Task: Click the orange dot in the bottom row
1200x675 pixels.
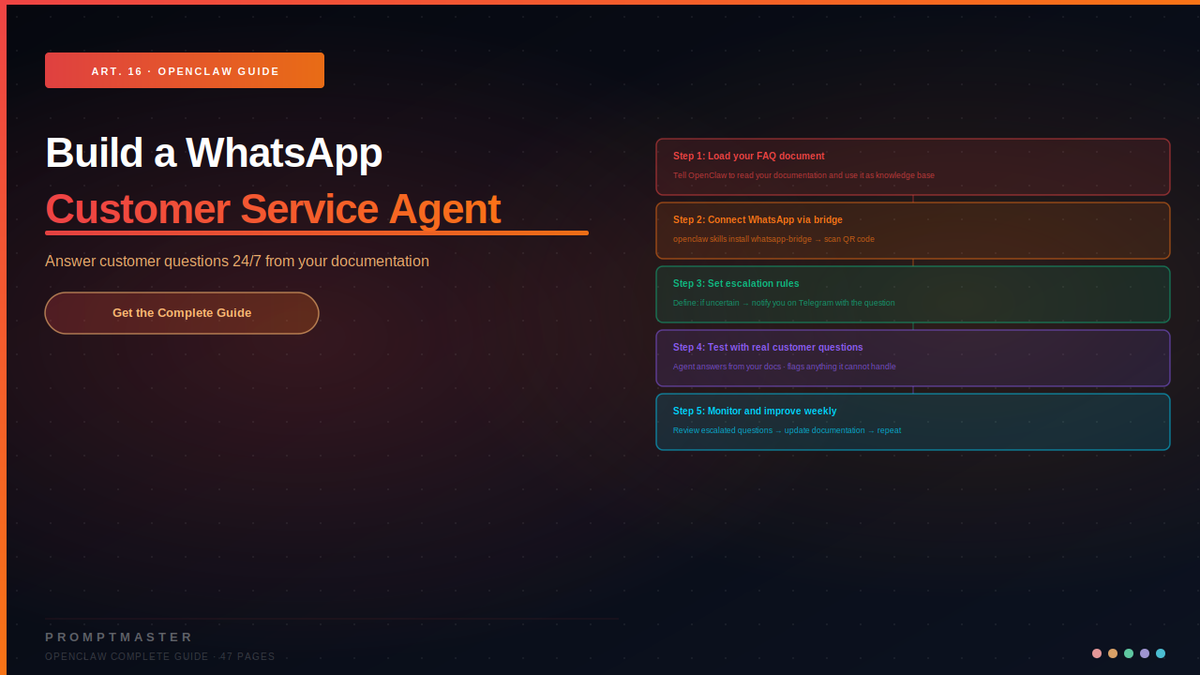Action: point(1113,653)
